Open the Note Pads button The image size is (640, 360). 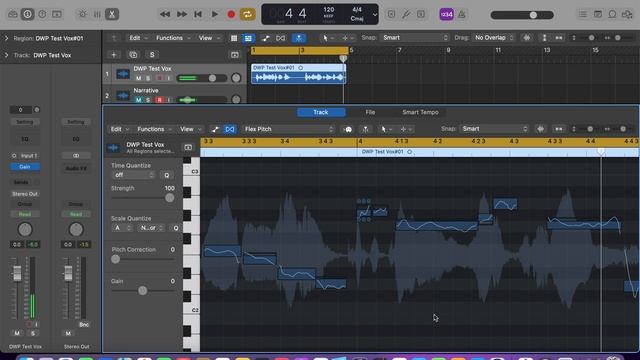pos(598,14)
